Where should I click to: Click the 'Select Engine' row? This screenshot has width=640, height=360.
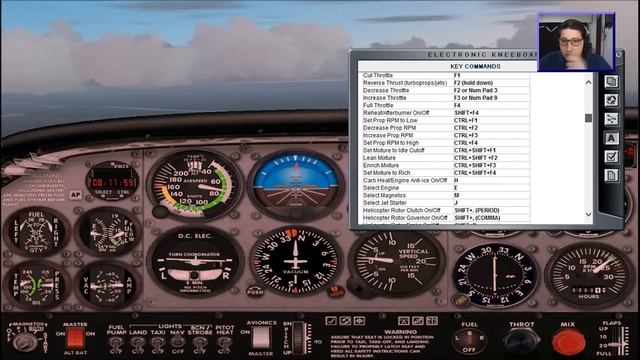pyautogui.click(x=446, y=188)
